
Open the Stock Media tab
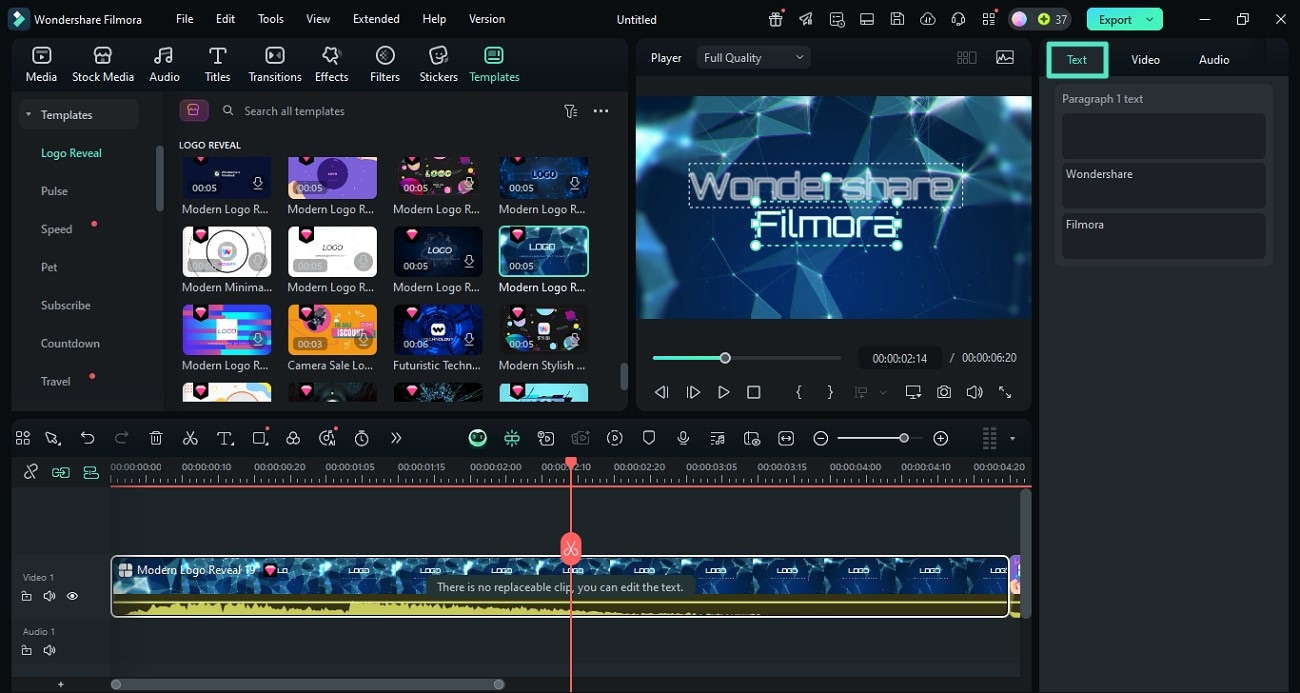click(102, 65)
